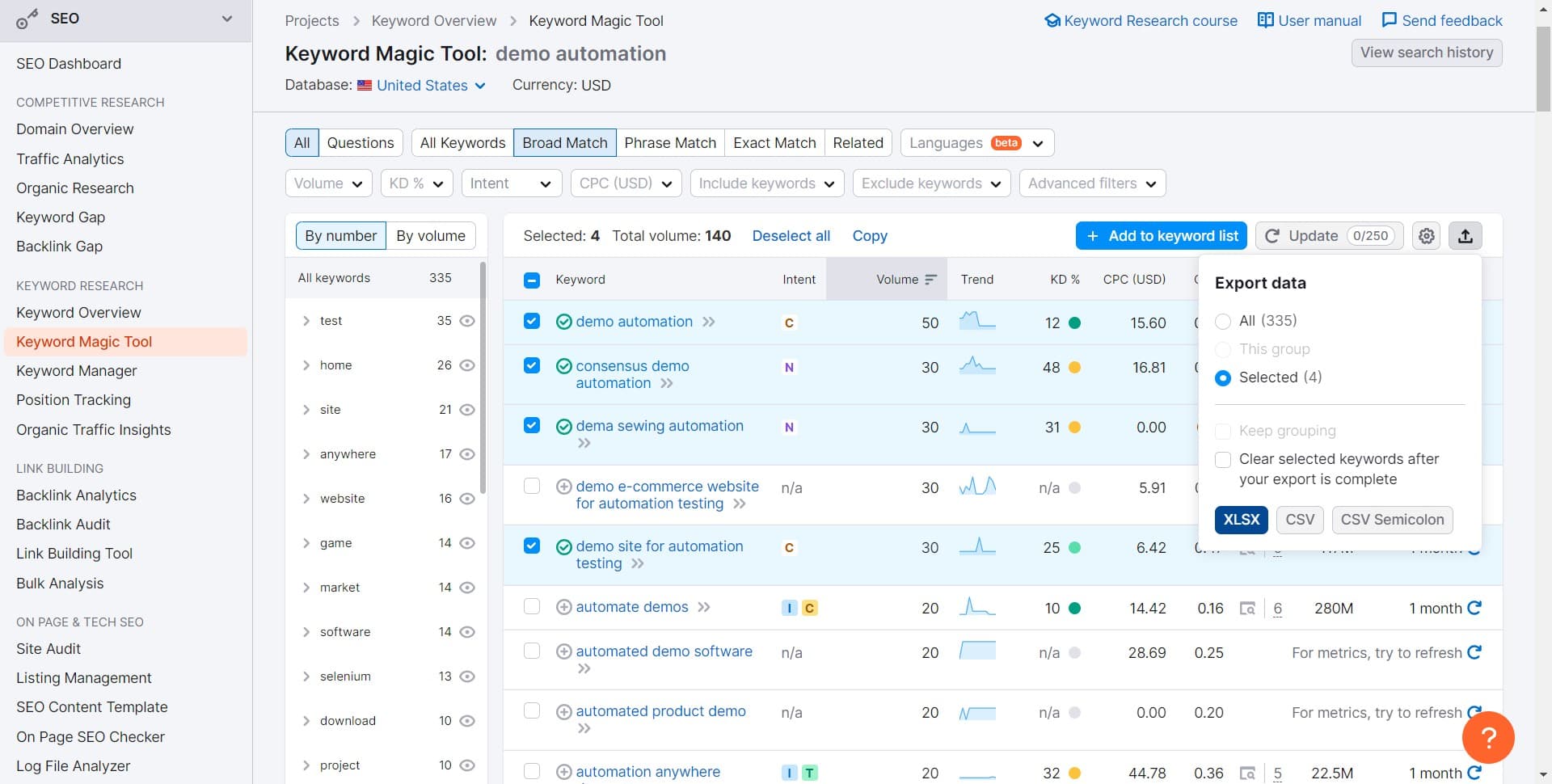Select the All (335) export radio option
This screenshot has height=784, width=1552.
pos(1223,321)
